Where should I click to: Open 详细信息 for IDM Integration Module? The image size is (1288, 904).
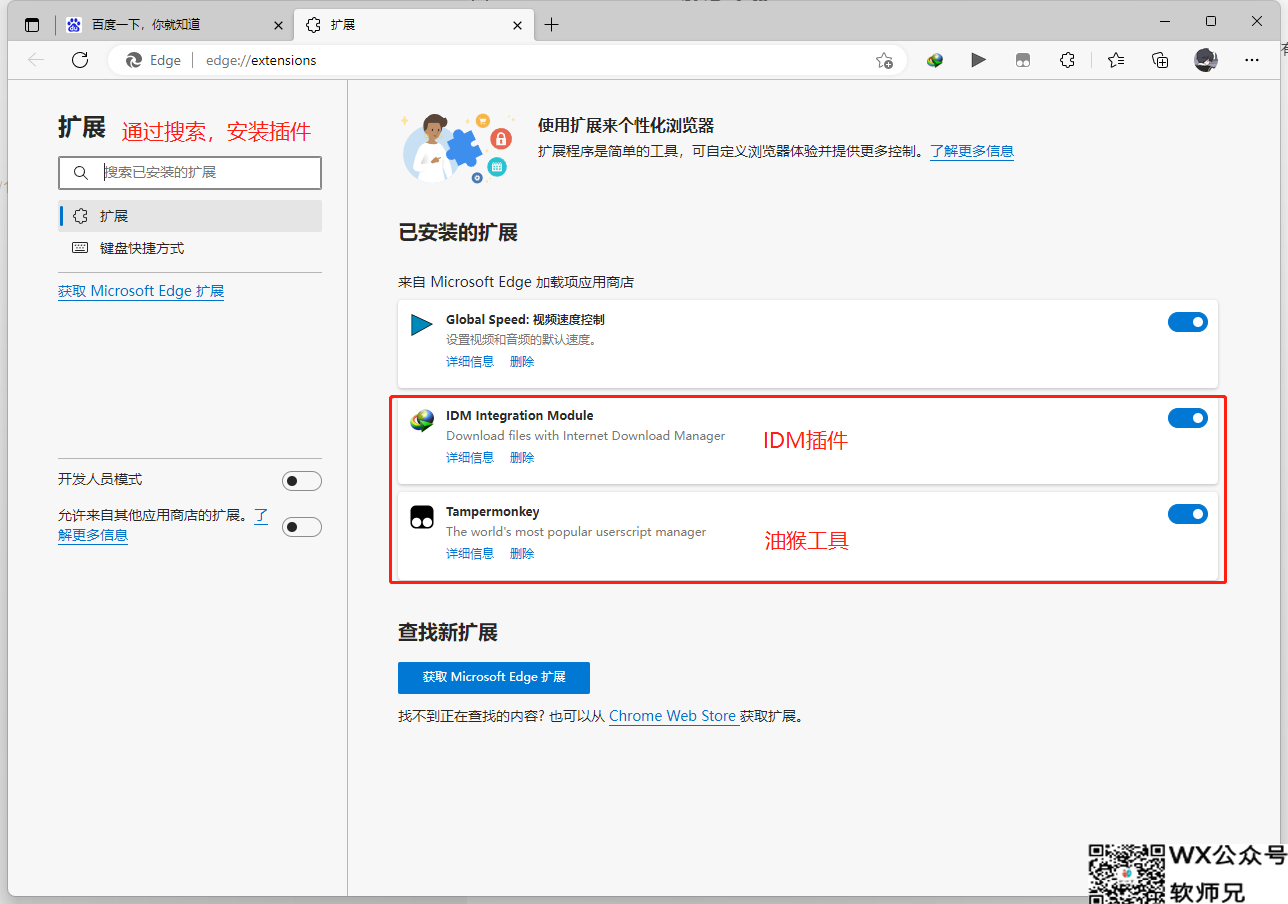click(x=470, y=458)
